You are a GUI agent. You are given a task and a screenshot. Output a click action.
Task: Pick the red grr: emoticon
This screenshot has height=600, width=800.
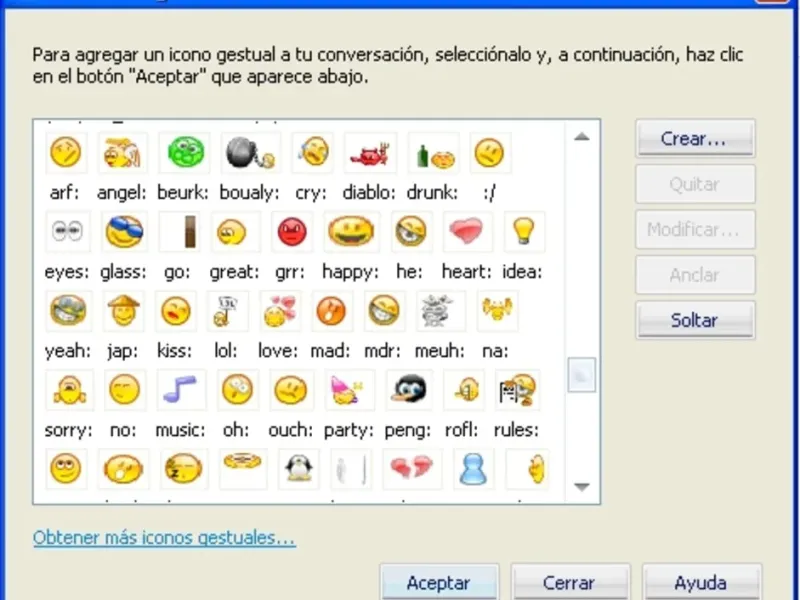(292, 232)
